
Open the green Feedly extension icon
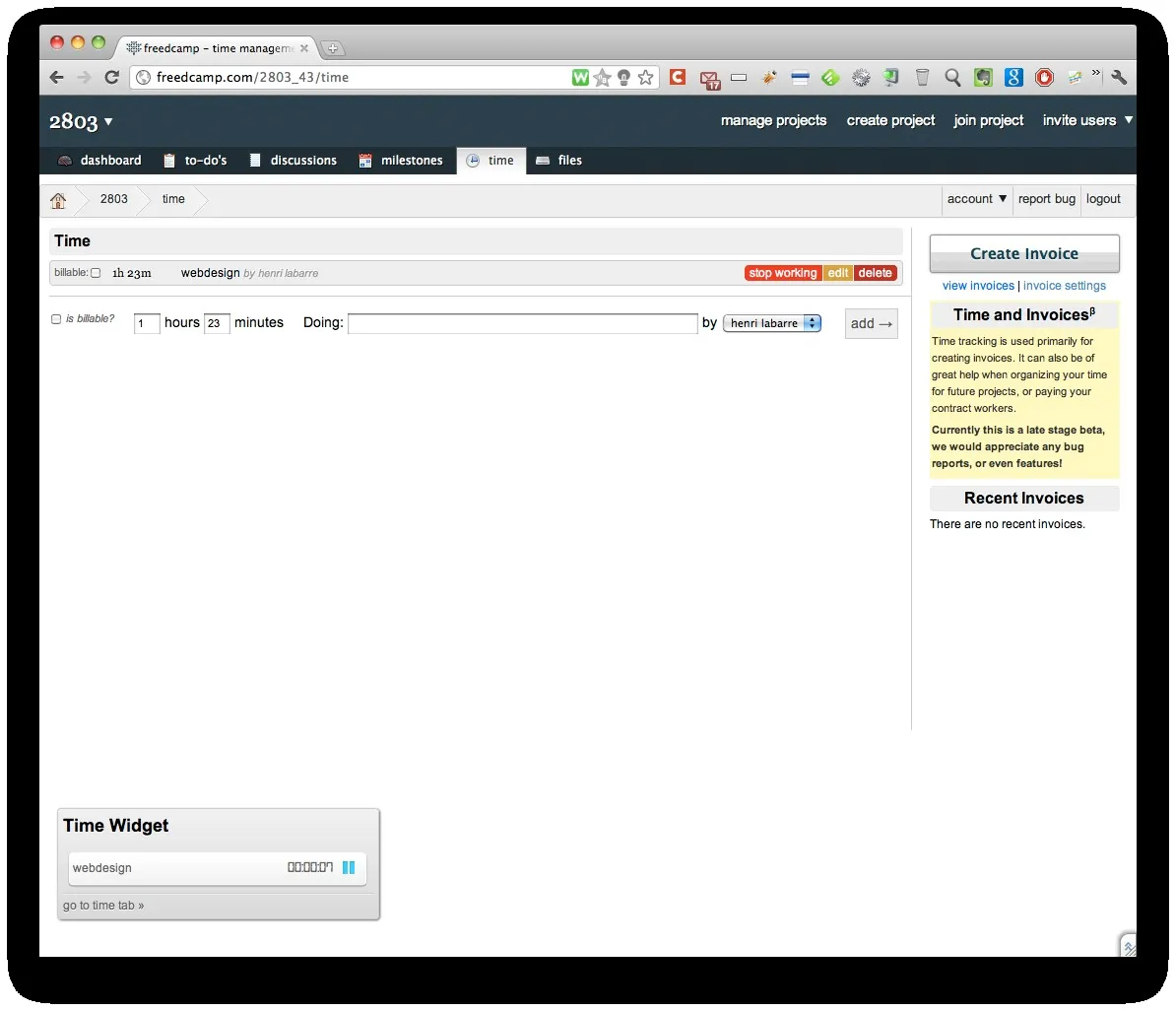[x=830, y=77]
